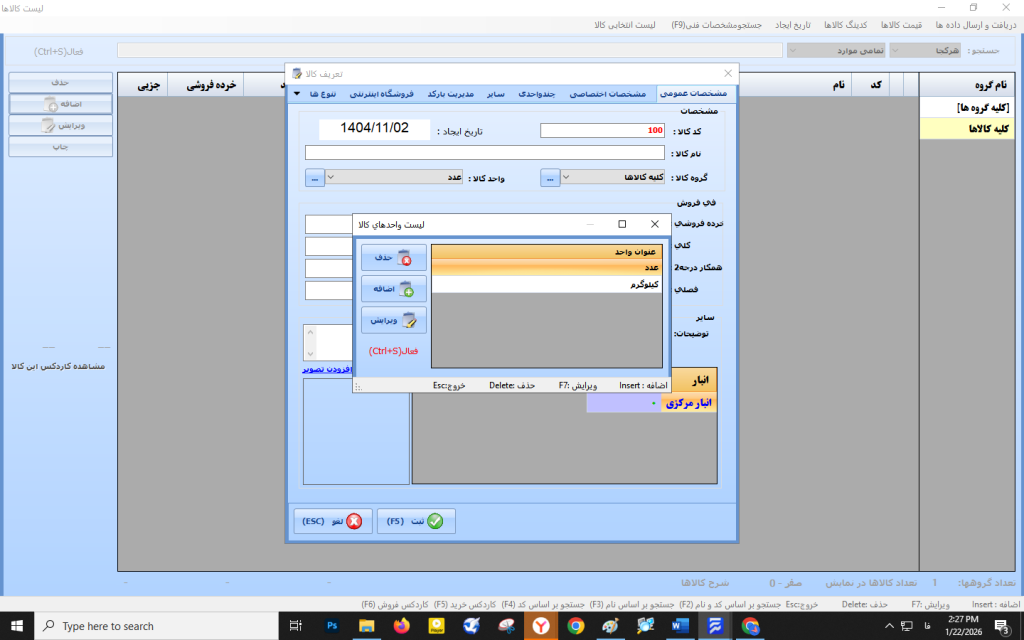Open Photoshop from the taskbar
Screen dimensions: 1024x640
click(x=332, y=626)
